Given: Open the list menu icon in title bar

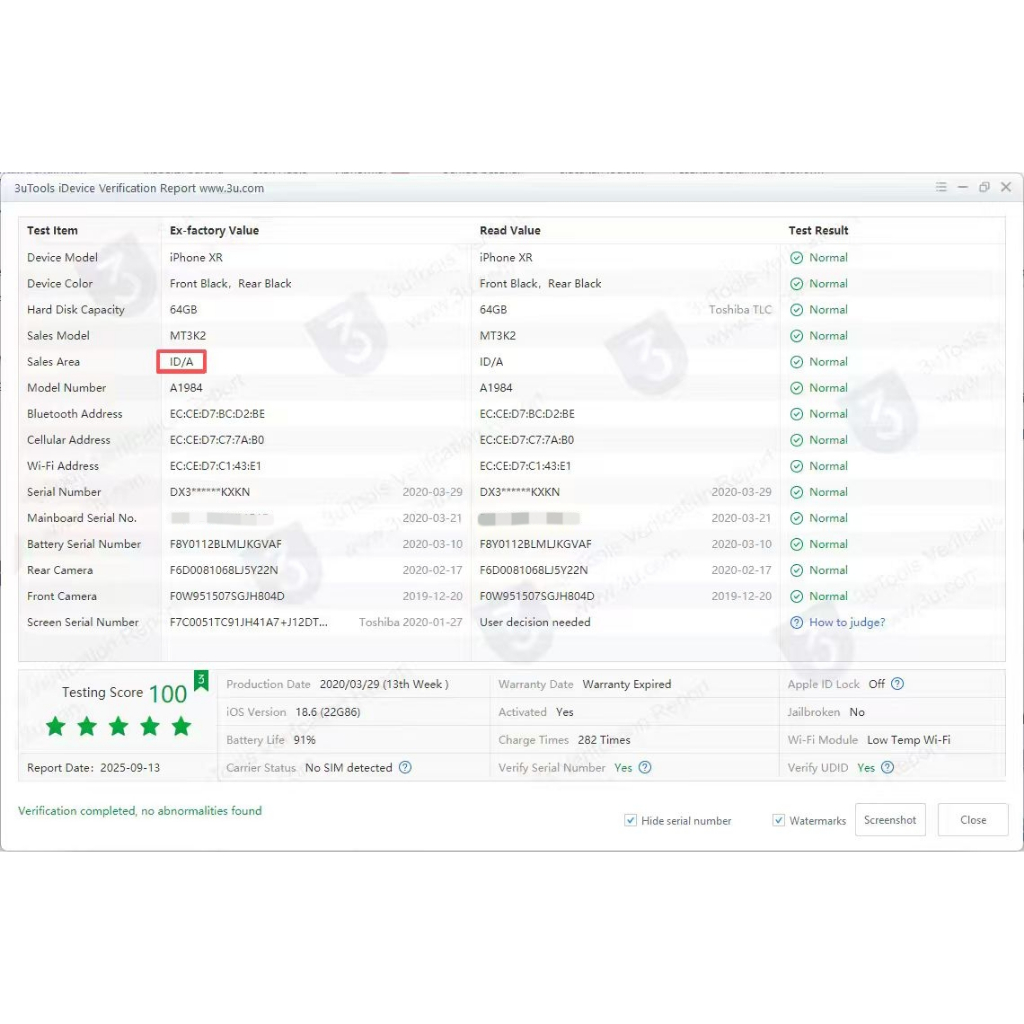Looking at the screenshot, I should coord(941,187).
